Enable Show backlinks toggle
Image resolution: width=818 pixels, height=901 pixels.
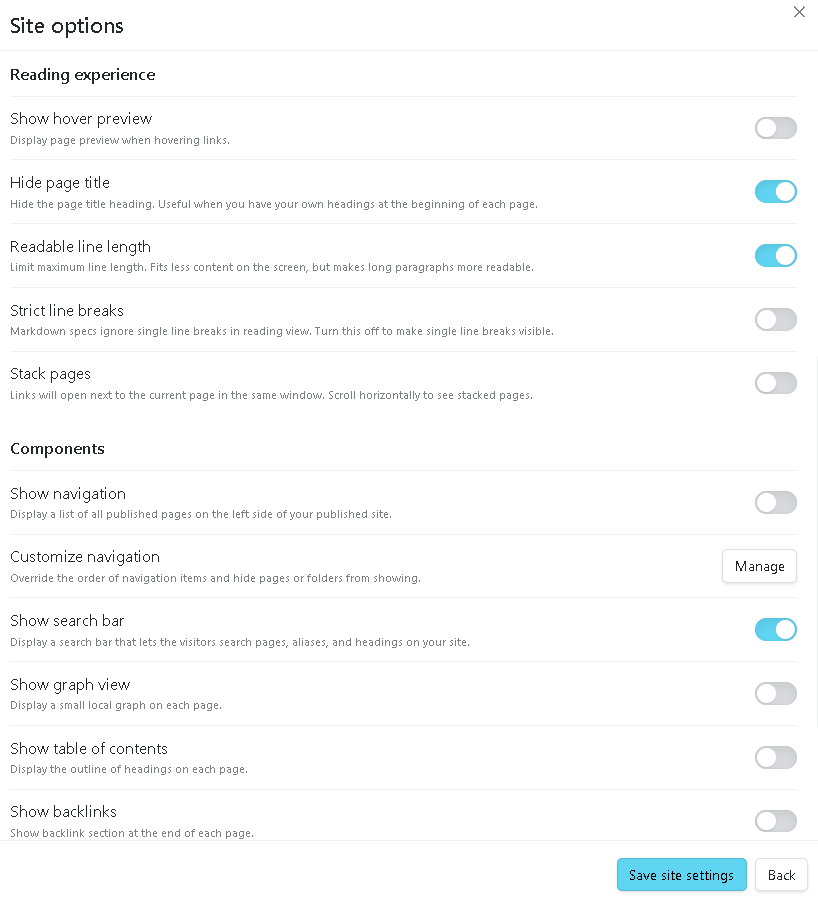click(775, 821)
